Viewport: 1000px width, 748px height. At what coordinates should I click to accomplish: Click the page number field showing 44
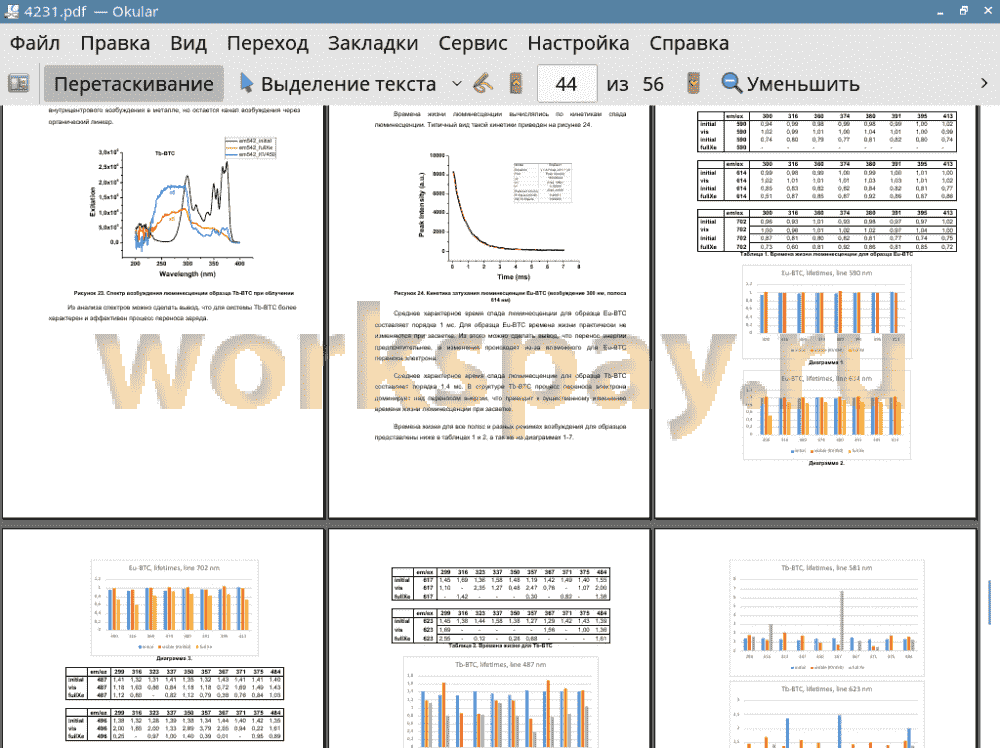pos(567,84)
